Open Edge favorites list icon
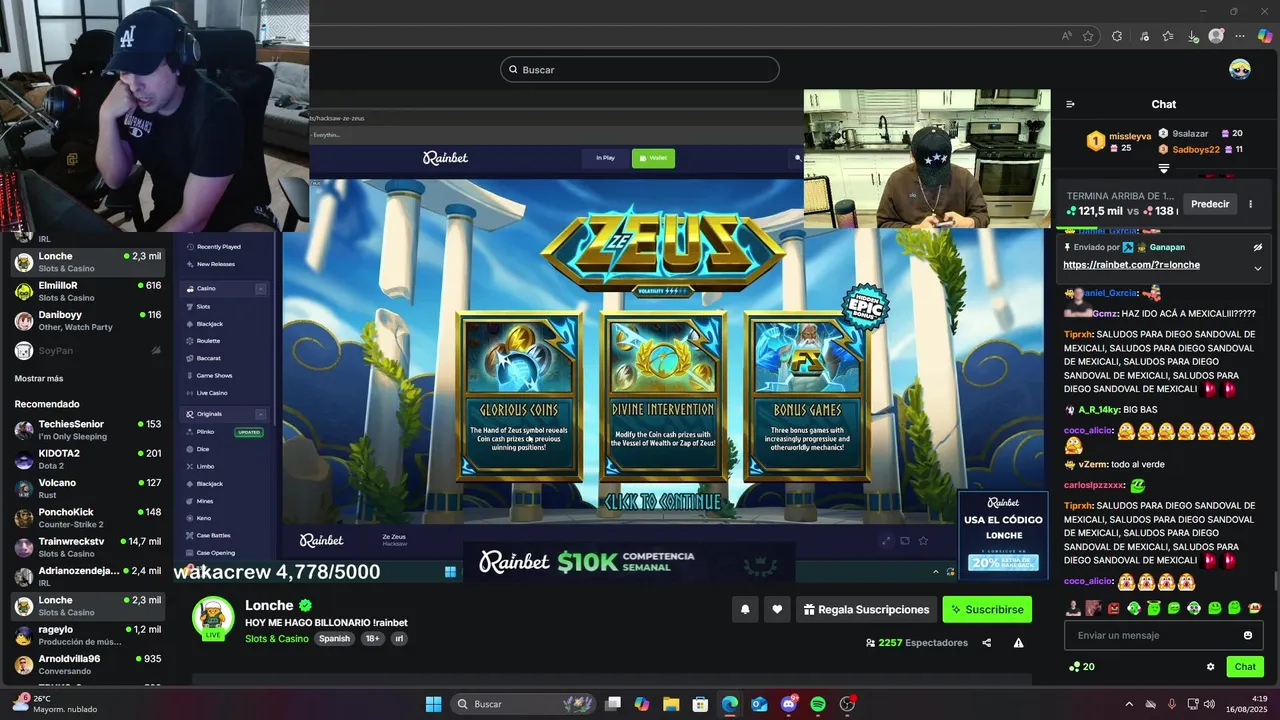The width and height of the screenshot is (1280, 720). pyautogui.click(x=1168, y=36)
